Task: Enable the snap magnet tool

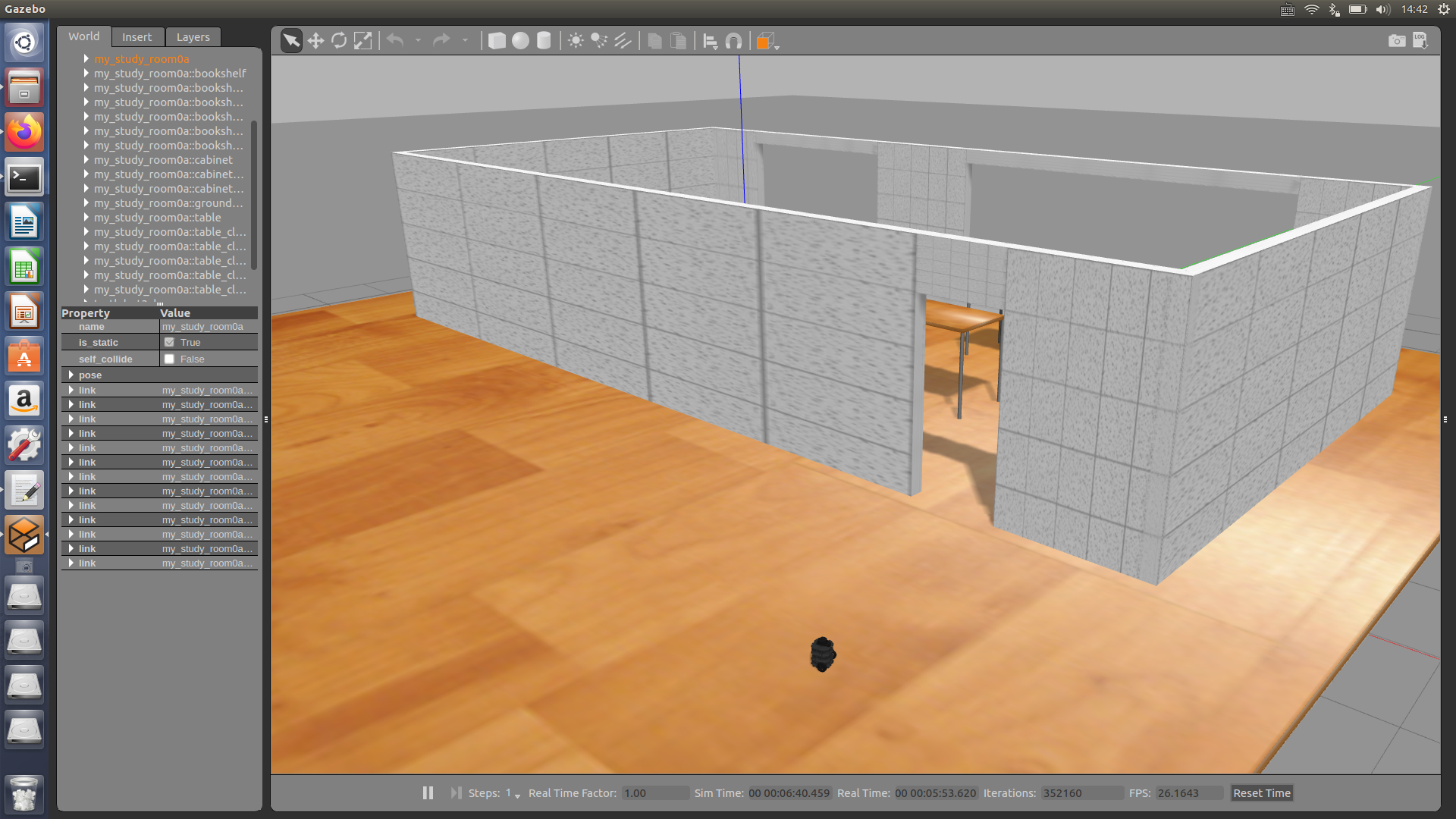Action: tap(733, 41)
